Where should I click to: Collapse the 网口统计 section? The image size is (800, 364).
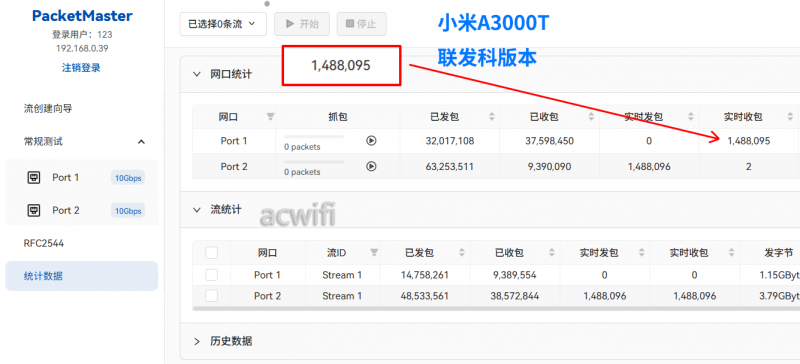click(197, 74)
